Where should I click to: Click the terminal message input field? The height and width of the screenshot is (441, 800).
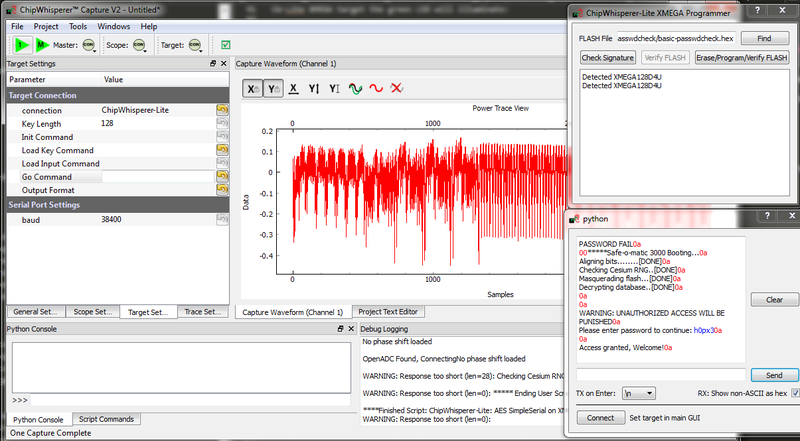click(662, 374)
